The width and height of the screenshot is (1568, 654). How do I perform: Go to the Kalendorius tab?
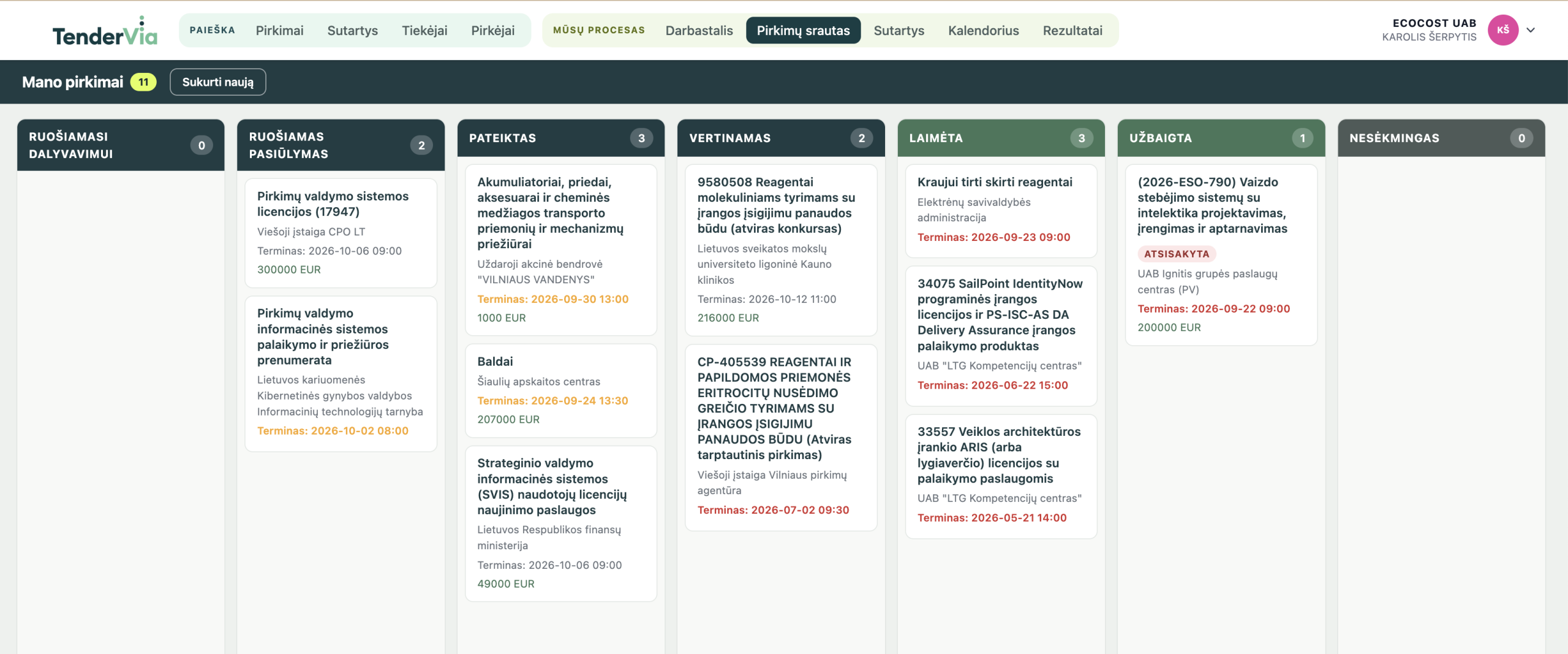click(983, 30)
